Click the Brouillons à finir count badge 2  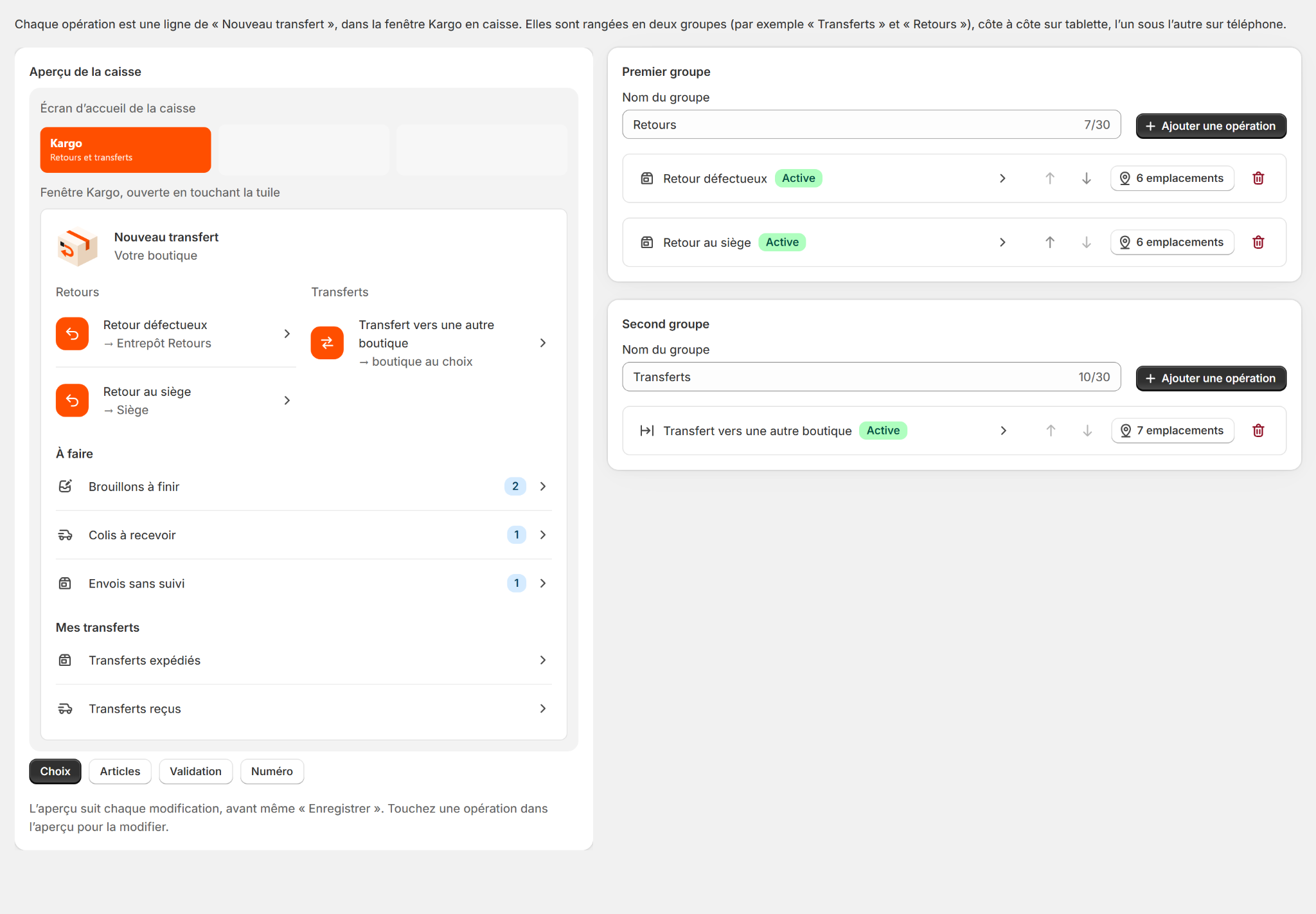tap(515, 487)
